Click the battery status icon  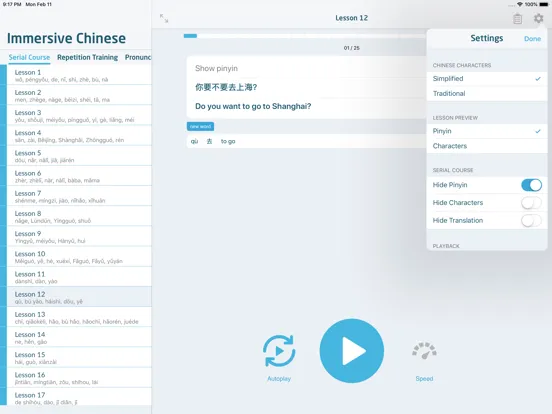[544, 4]
